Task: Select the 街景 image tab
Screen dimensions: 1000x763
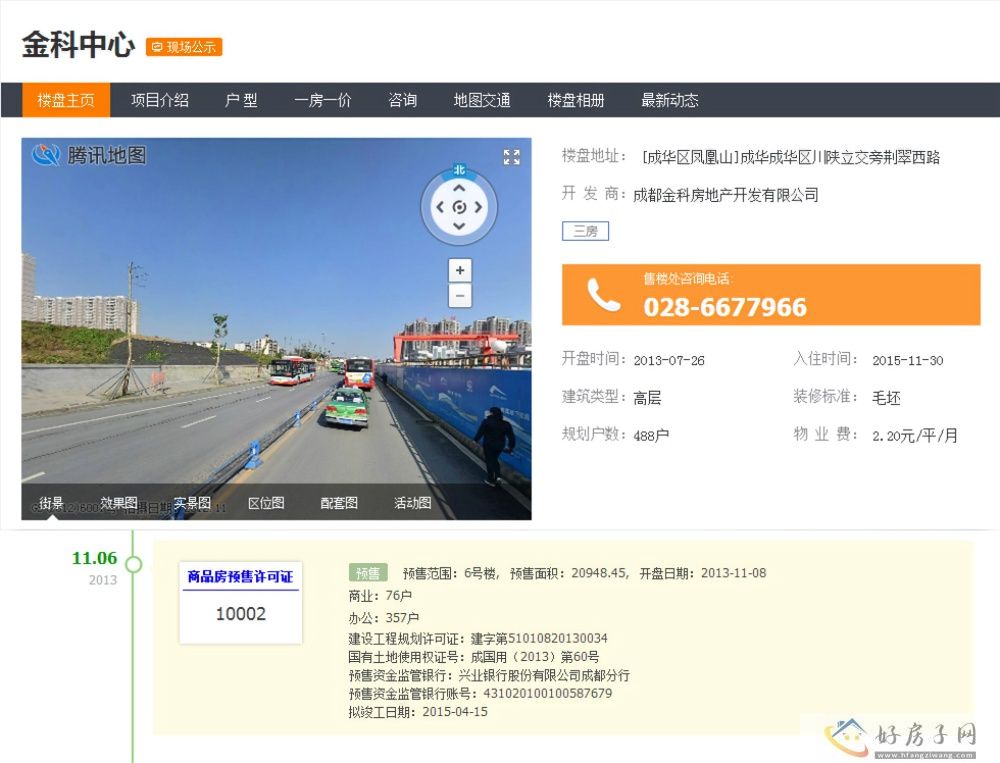Action: point(51,503)
